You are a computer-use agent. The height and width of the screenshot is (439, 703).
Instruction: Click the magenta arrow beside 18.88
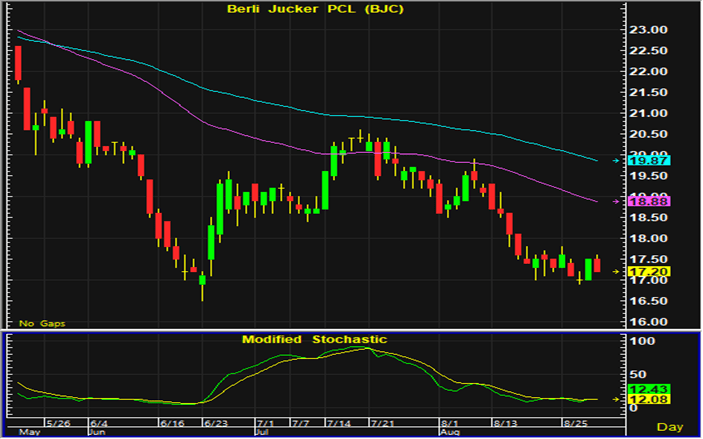pyautogui.click(x=613, y=202)
